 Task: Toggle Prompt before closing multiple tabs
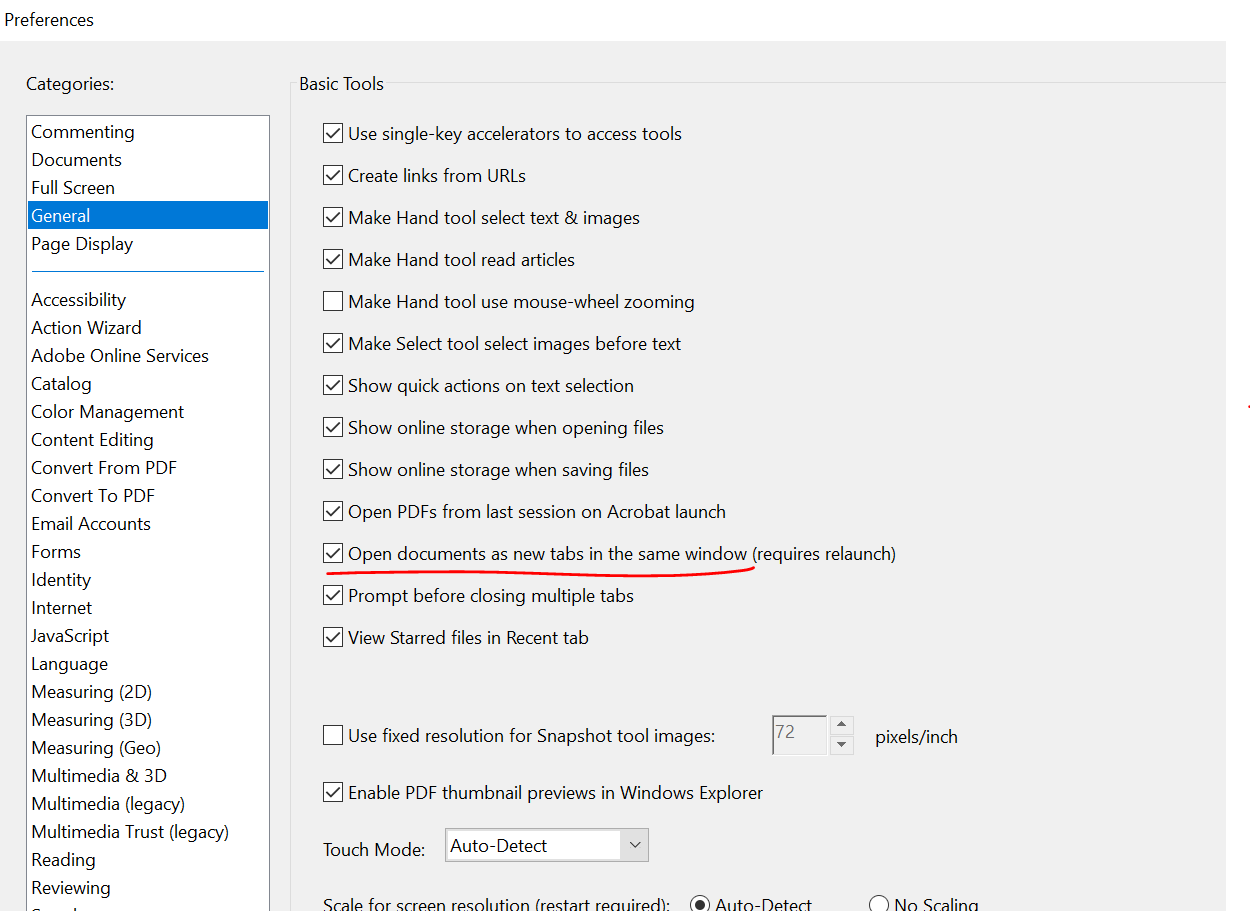click(x=333, y=595)
